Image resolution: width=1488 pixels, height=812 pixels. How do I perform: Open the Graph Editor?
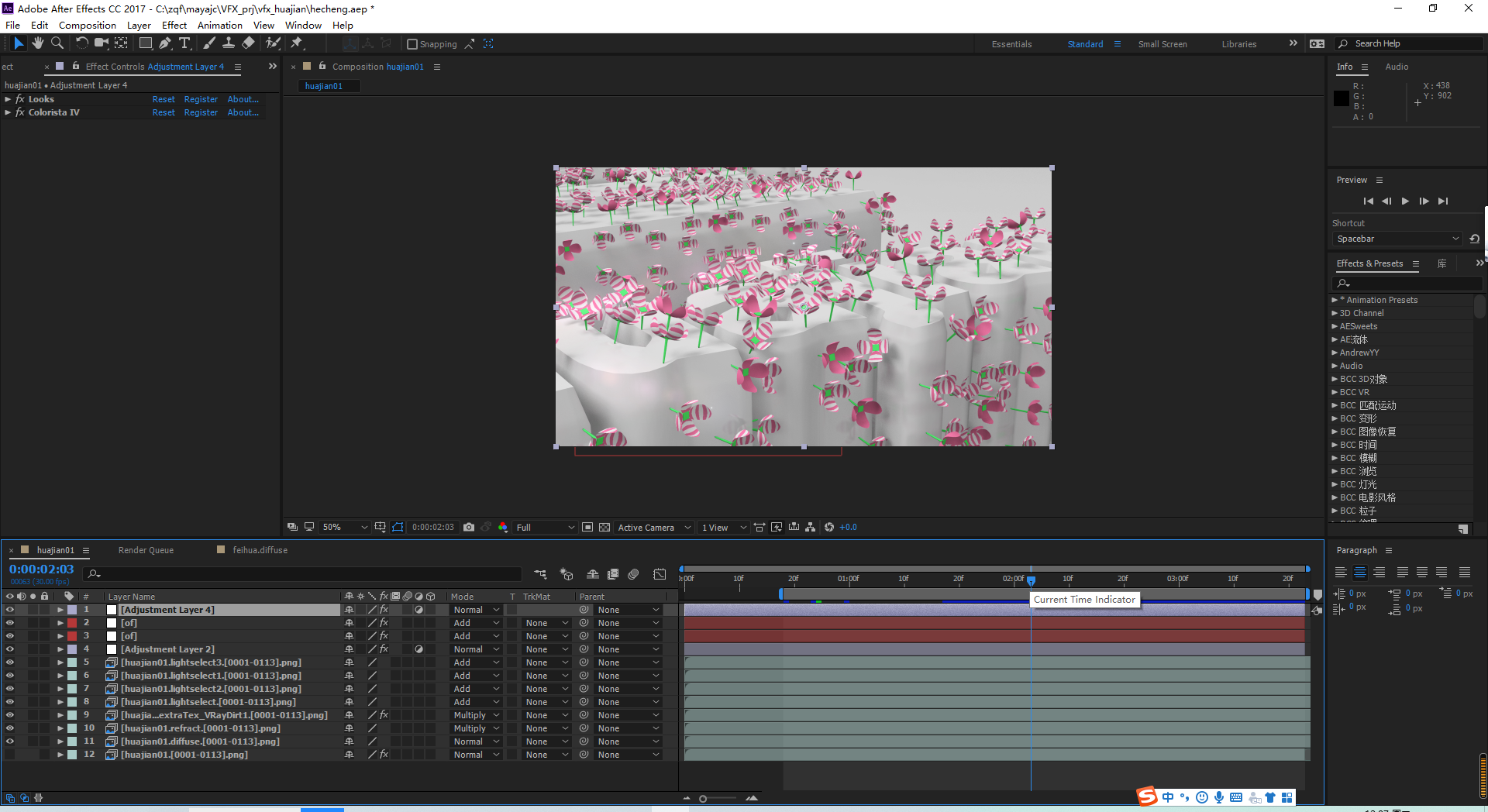pos(660,574)
